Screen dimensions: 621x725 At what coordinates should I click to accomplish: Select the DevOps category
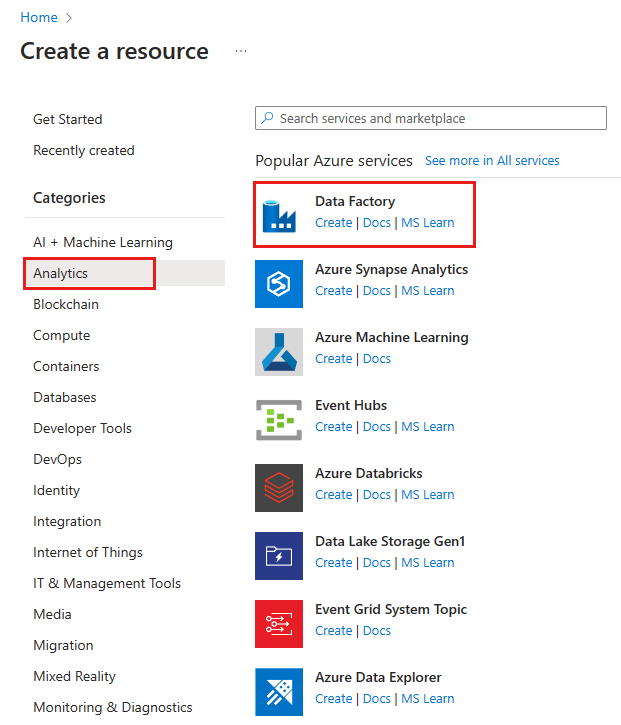[x=57, y=459]
